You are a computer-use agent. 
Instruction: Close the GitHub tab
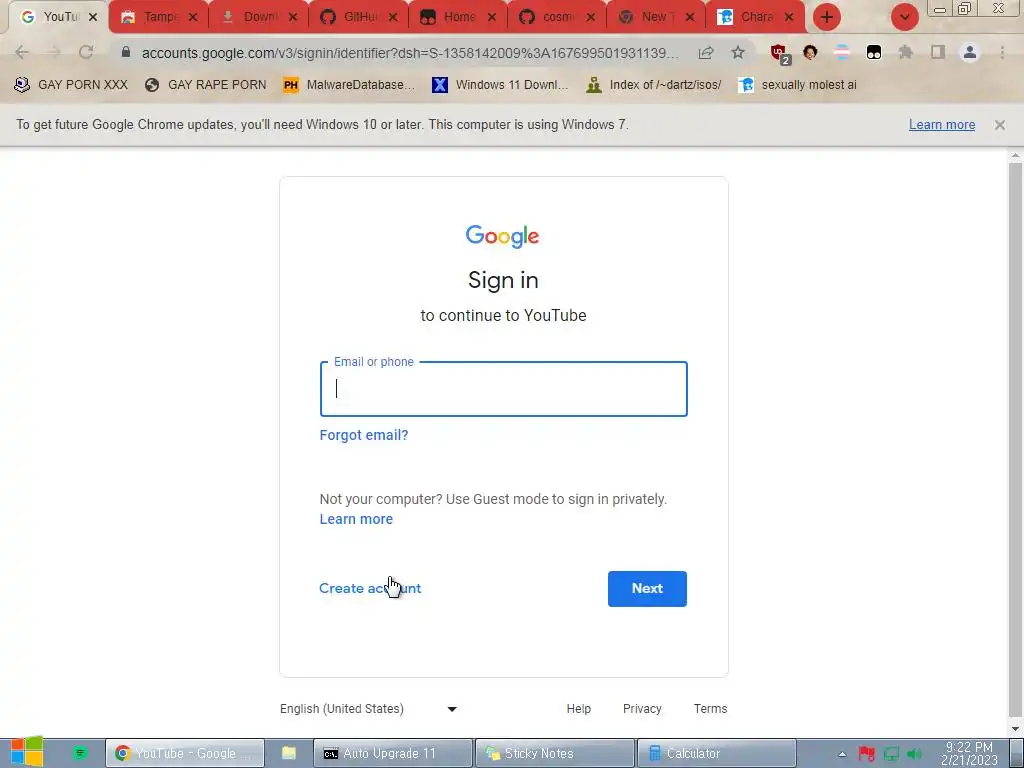392,18
